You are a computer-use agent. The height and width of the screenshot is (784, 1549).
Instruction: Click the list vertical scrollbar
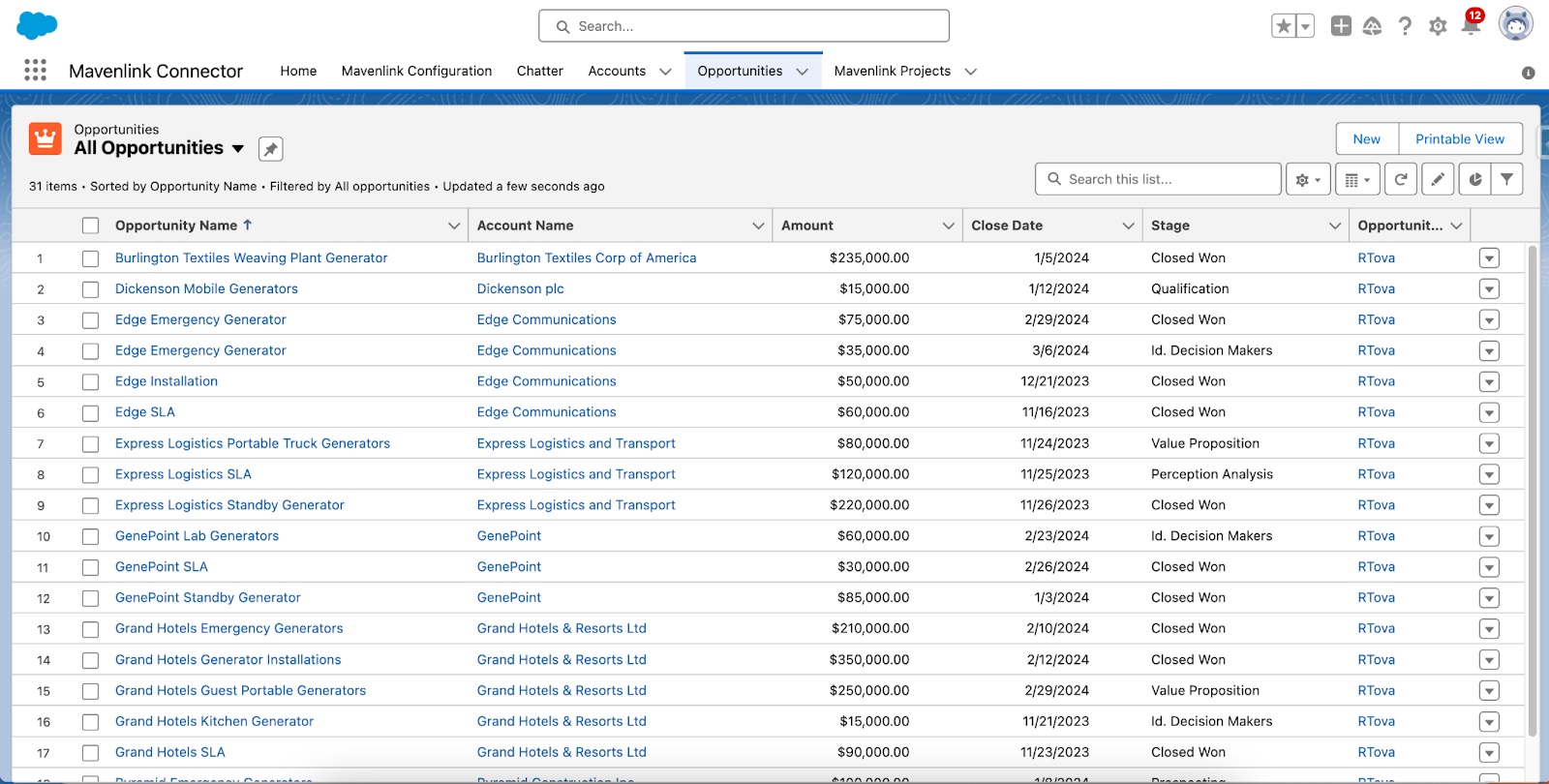pos(1532,492)
